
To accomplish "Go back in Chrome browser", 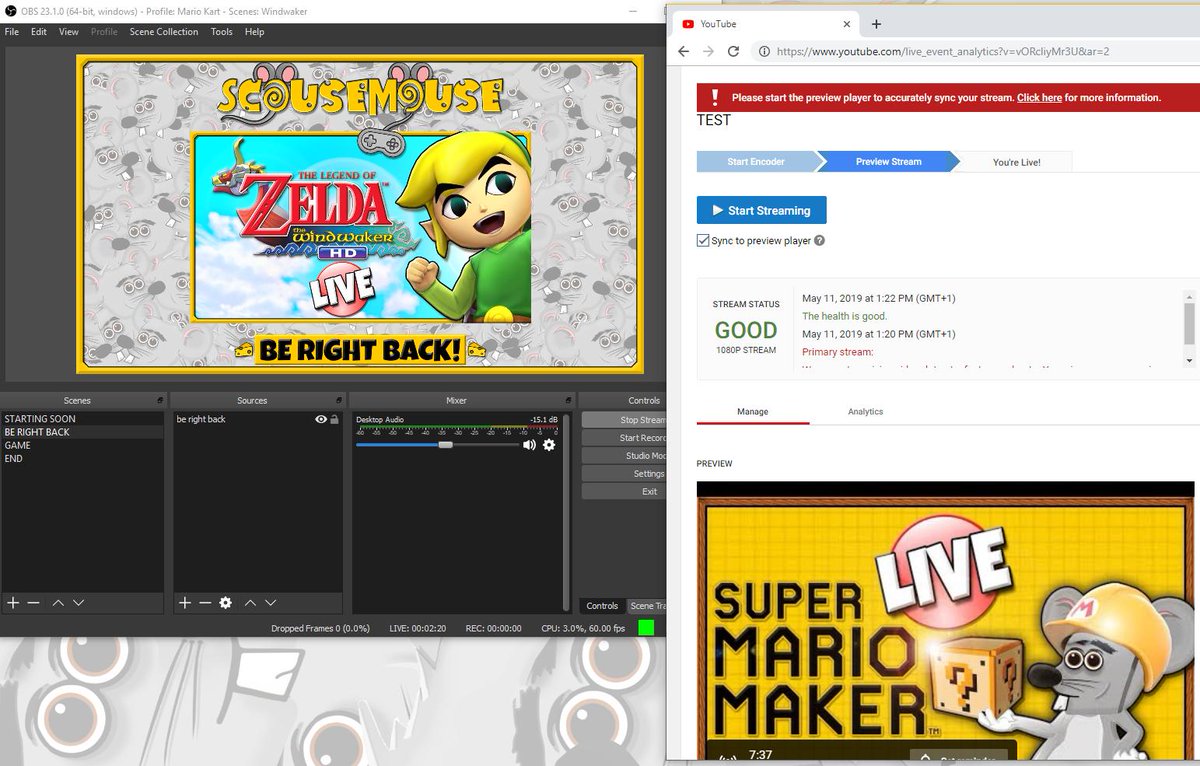I will (x=684, y=51).
